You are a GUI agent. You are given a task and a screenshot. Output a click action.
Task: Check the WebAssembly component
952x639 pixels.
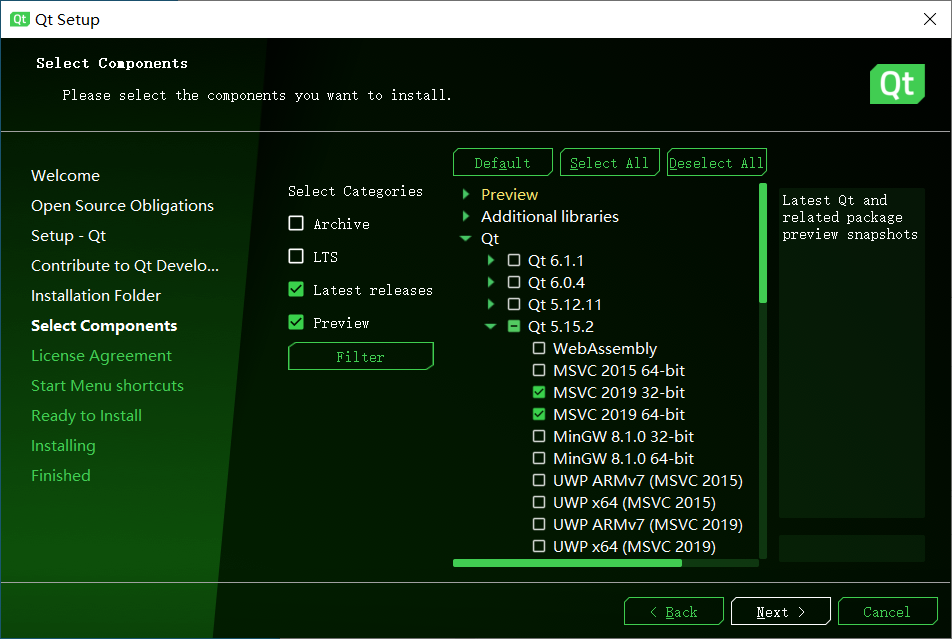pos(539,349)
